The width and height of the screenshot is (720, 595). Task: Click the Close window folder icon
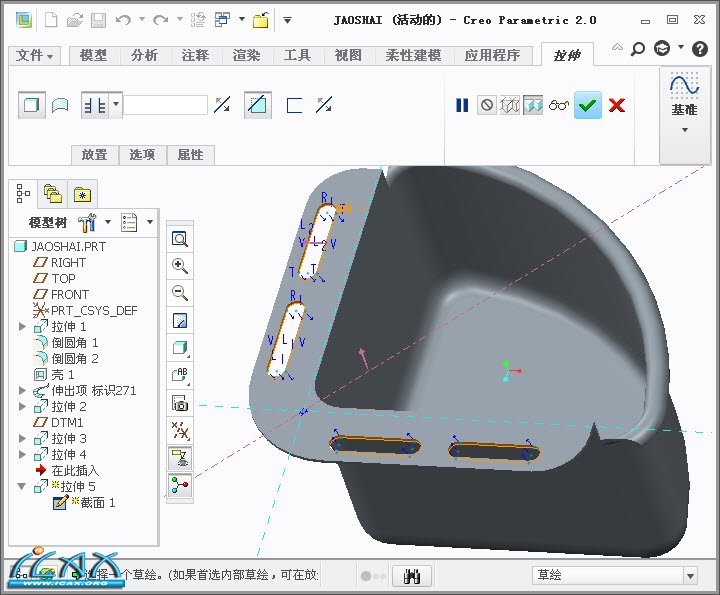click(261, 20)
